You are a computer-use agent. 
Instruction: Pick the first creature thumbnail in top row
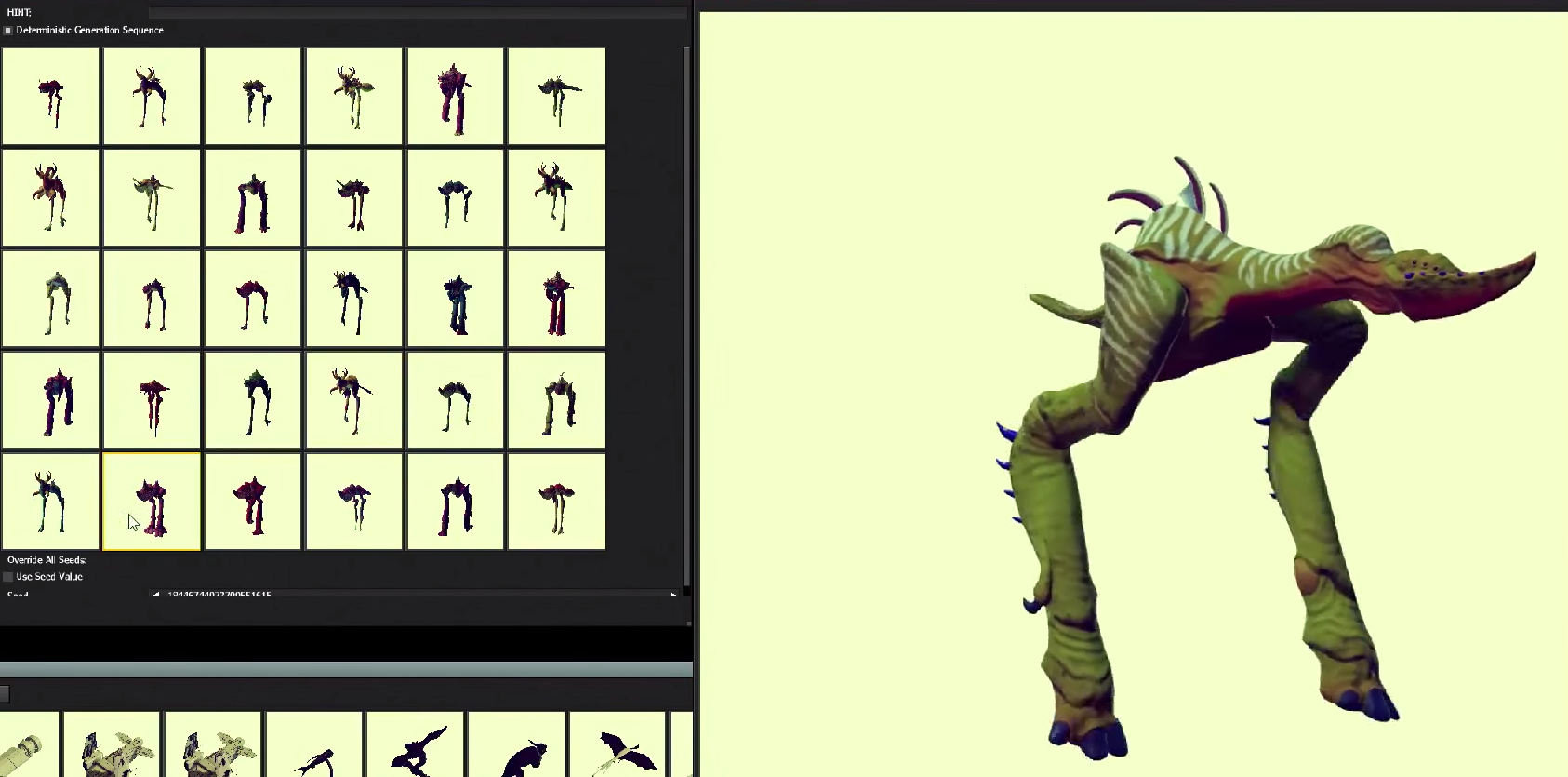tap(50, 97)
